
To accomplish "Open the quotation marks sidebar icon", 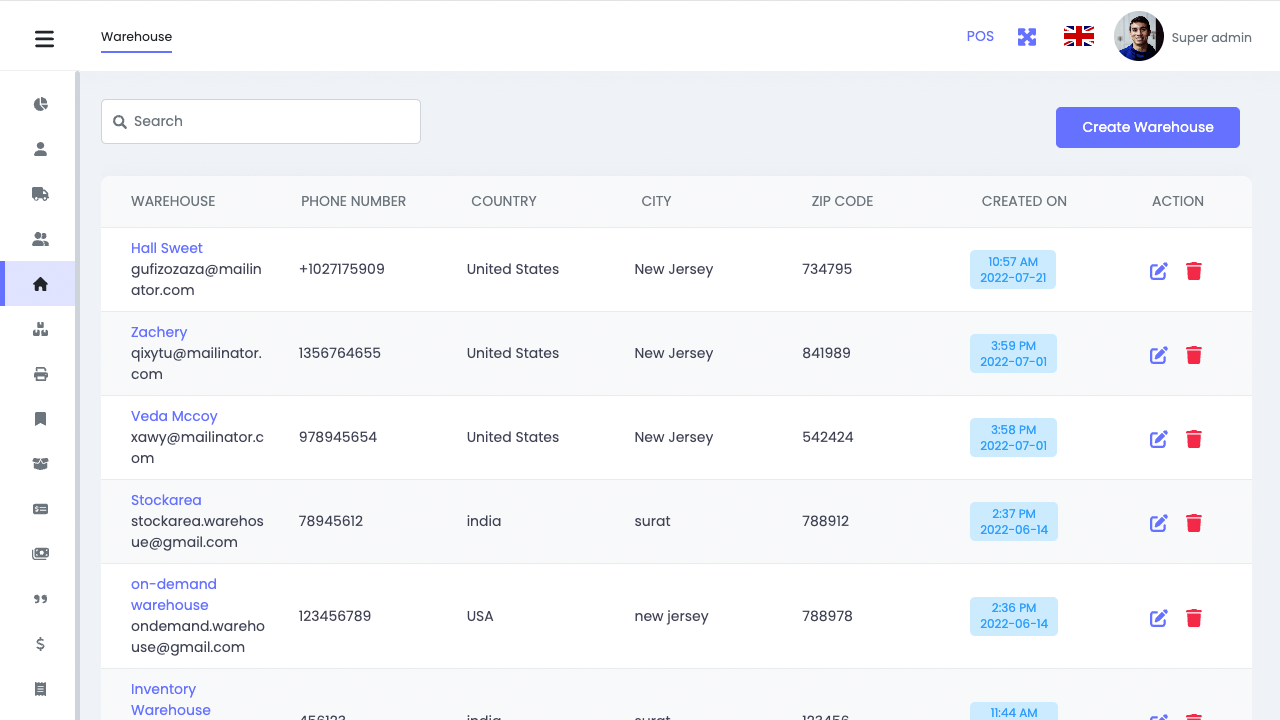I will [x=40, y=599].
